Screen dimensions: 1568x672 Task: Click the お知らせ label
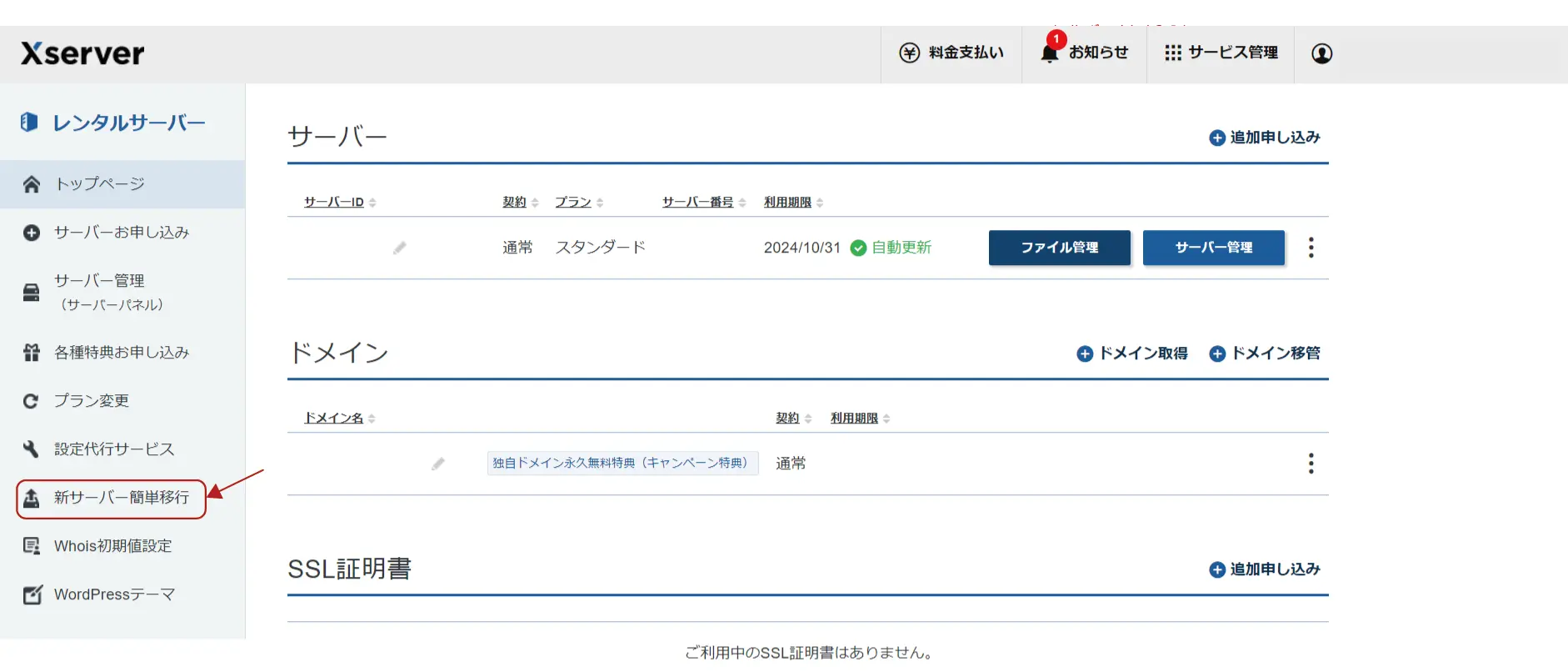[x=1098, y=53]
